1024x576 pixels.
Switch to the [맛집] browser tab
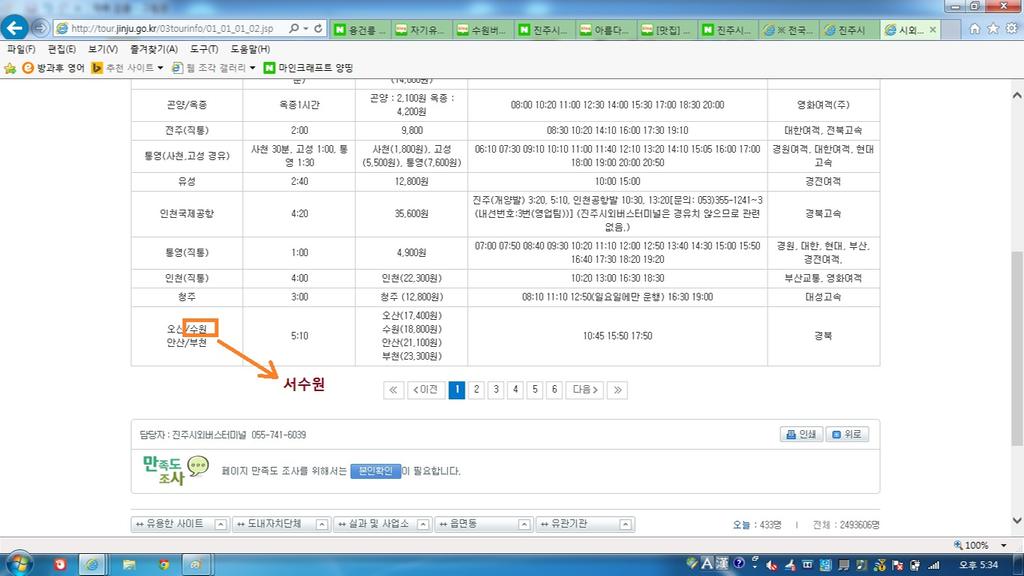667,30
